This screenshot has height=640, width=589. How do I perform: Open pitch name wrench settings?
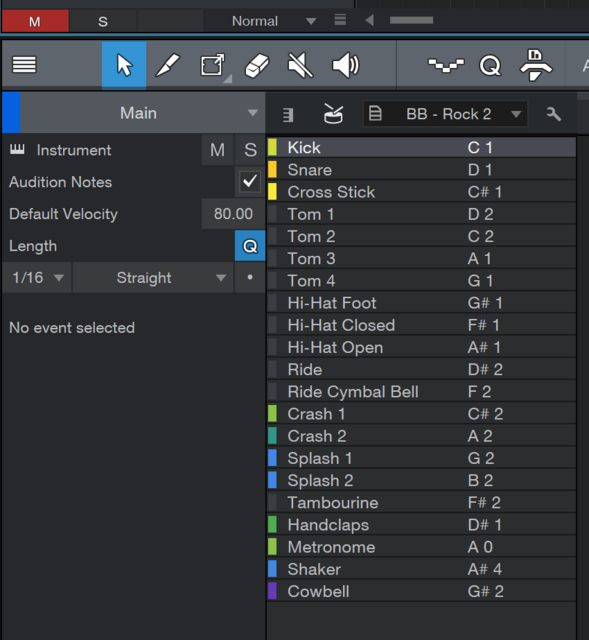(x=554, y=114)
